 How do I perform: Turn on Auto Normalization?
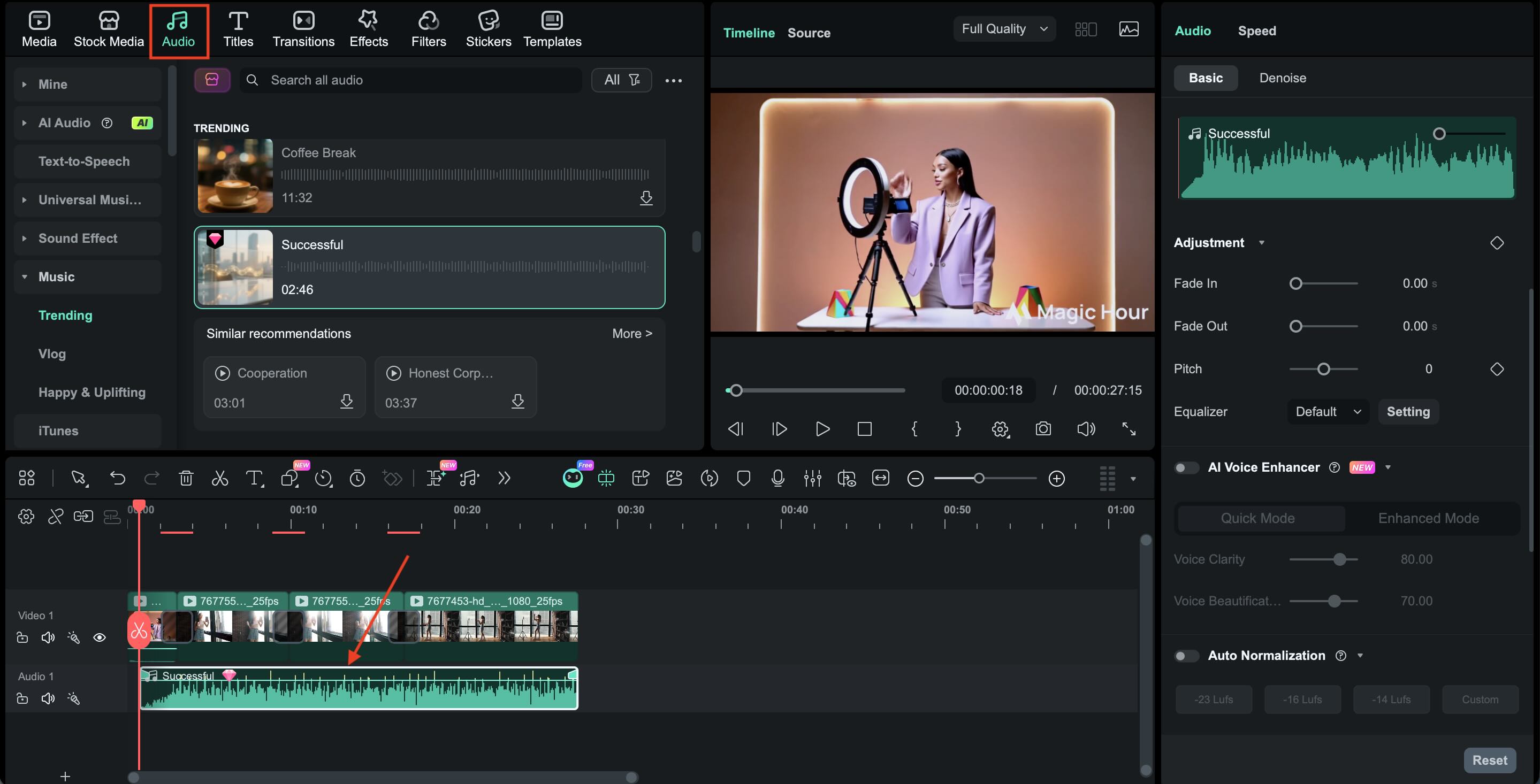pyautogui.click(x=1186, y=656)
